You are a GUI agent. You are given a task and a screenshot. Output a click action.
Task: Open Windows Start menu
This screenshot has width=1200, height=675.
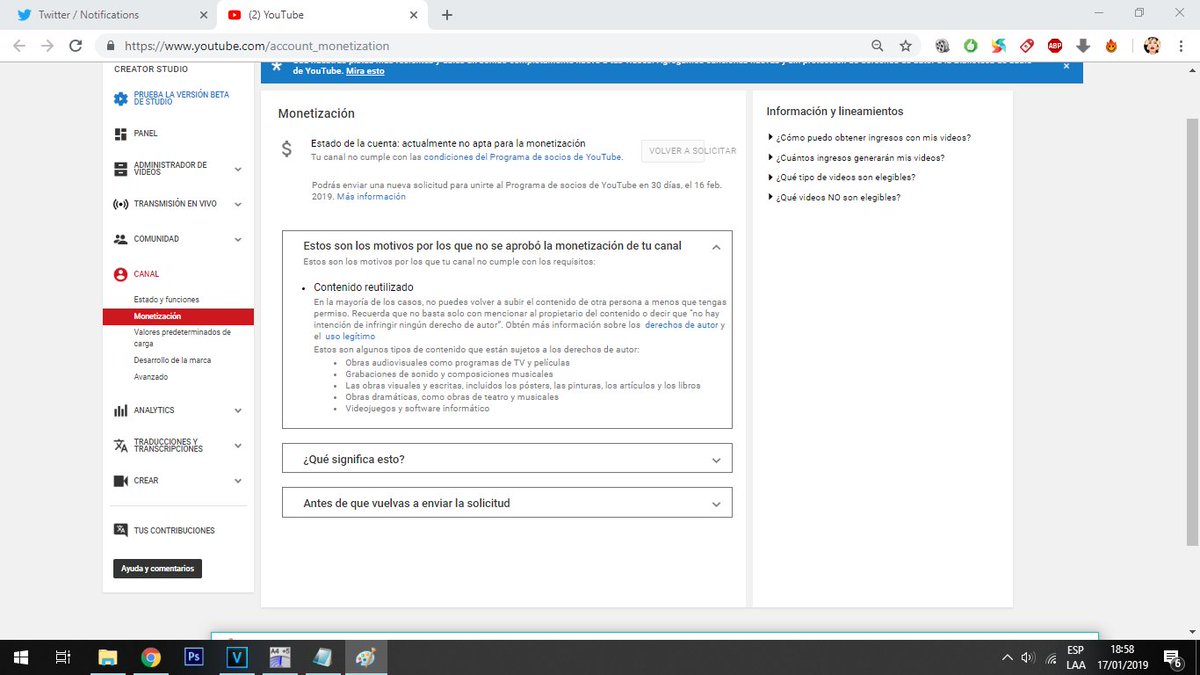click(20, 657)
